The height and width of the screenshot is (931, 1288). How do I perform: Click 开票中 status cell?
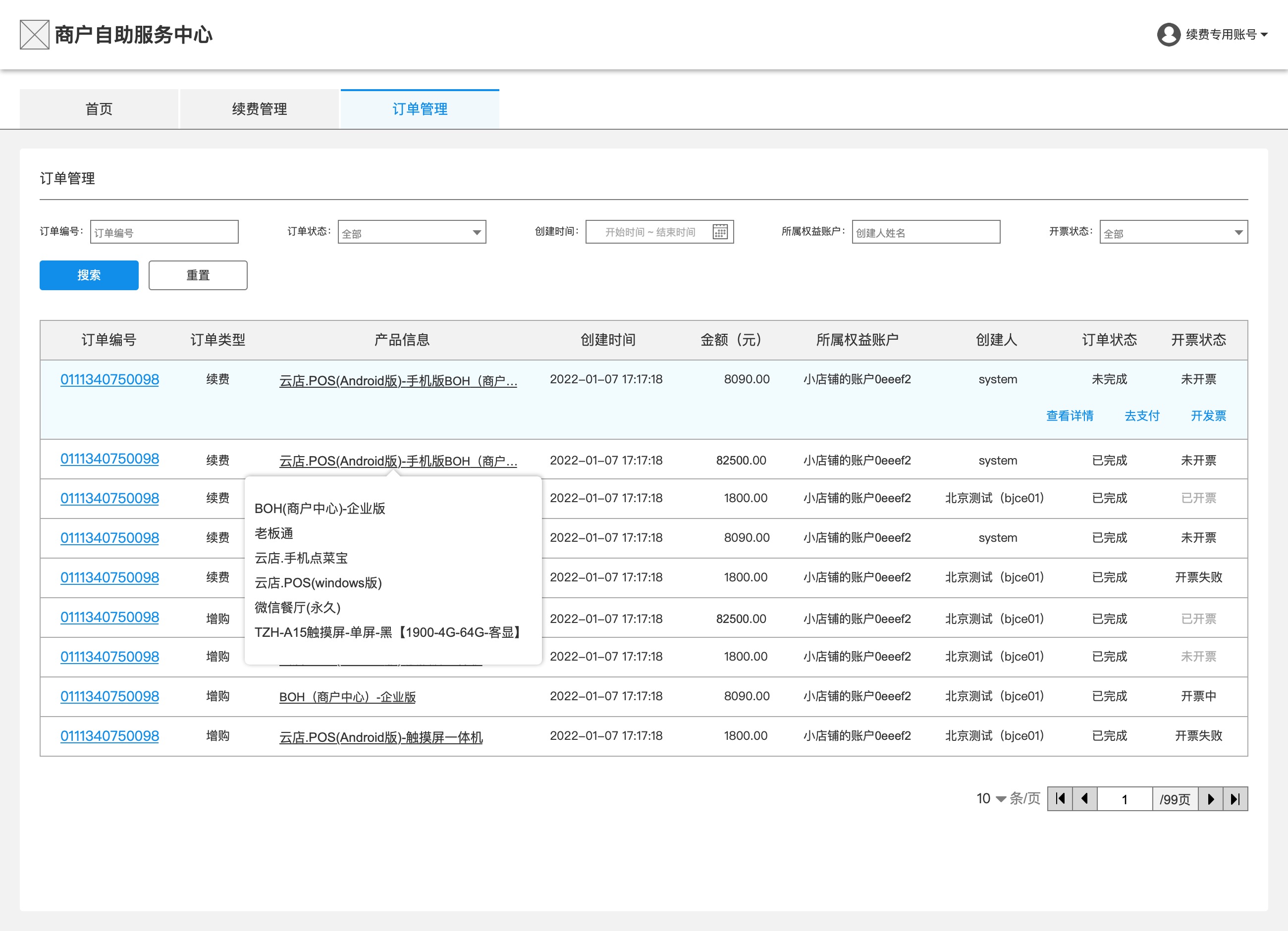[x=1199, y=696]
